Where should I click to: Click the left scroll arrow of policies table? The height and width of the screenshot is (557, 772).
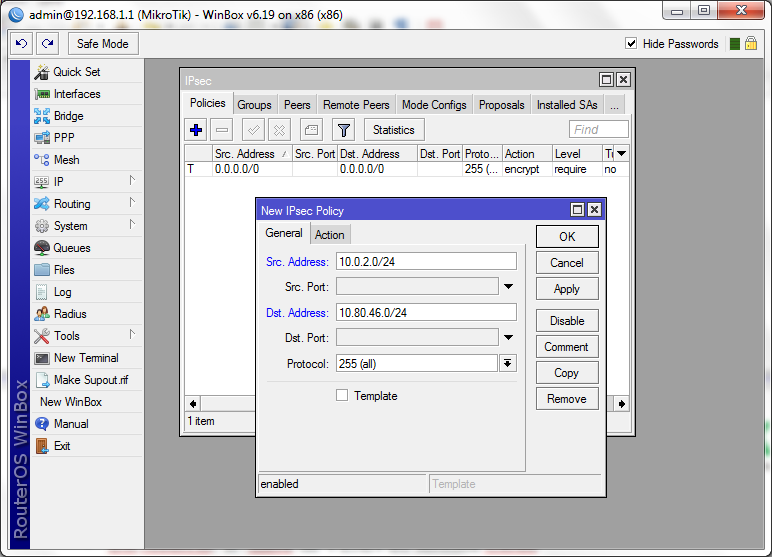click(193, 404)
